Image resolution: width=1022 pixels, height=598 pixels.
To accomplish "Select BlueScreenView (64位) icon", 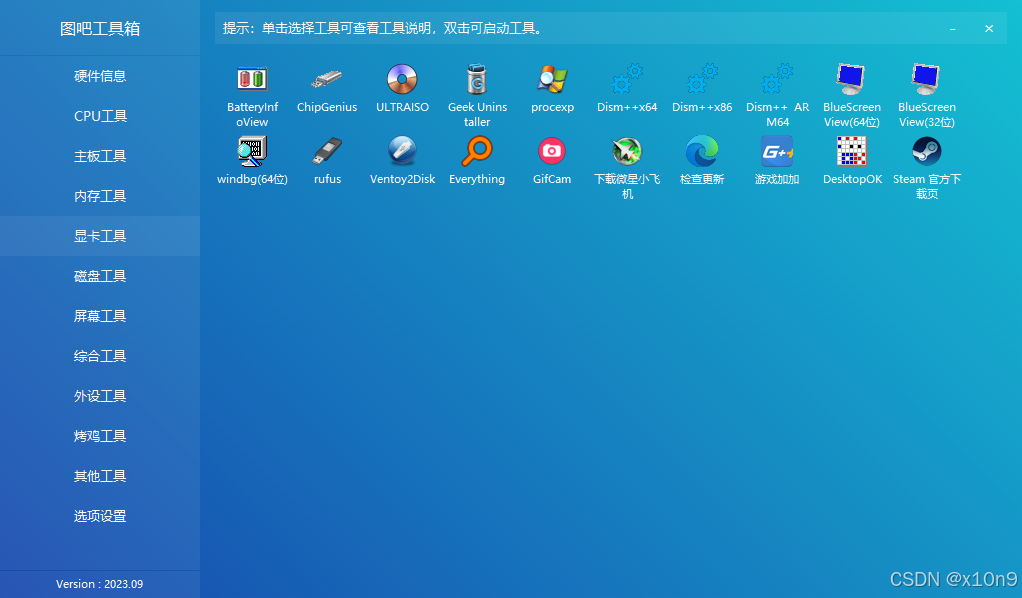I will click(851, 80).
